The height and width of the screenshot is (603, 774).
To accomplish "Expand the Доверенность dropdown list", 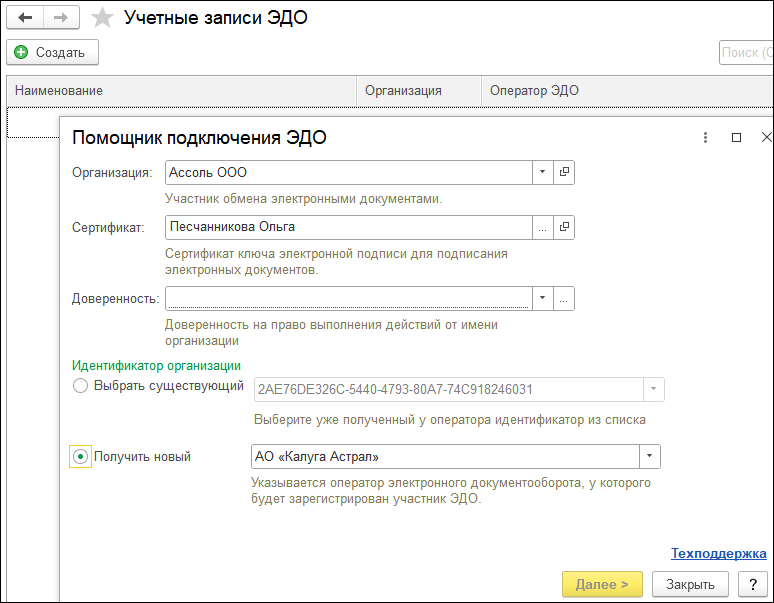I will click(542, 298).
